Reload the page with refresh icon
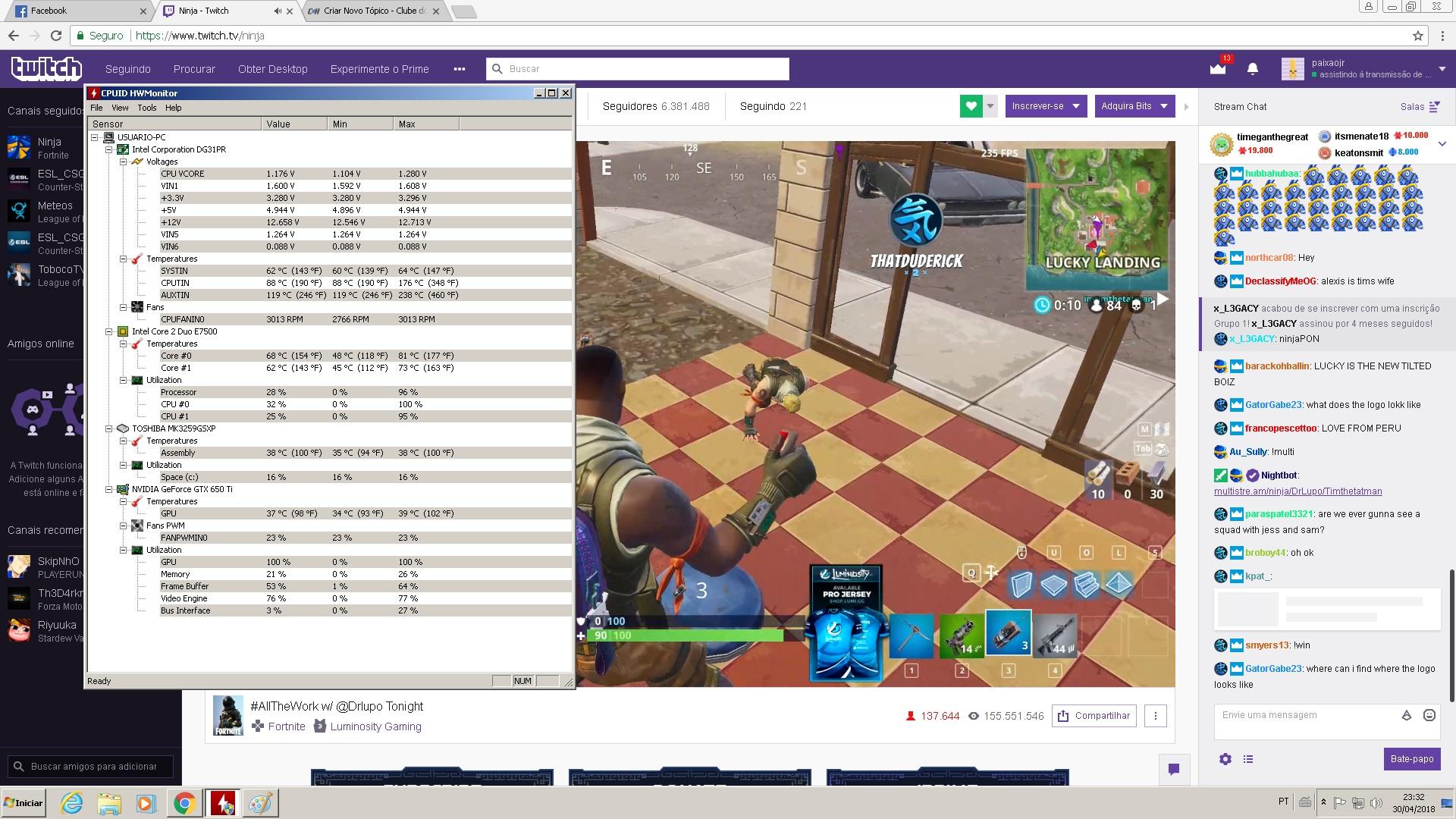 click(56, 36)
